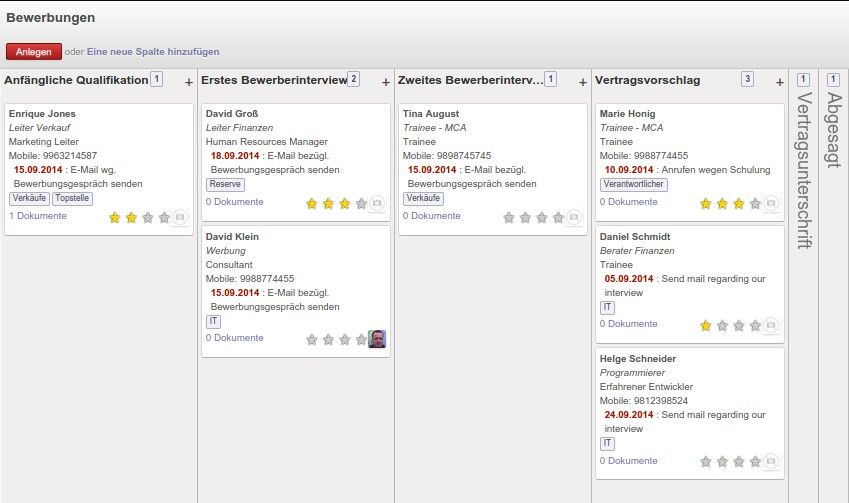Set first star rating on Tina August card
Viewport: 849px width, 503px height.
(x=509, y=217)
